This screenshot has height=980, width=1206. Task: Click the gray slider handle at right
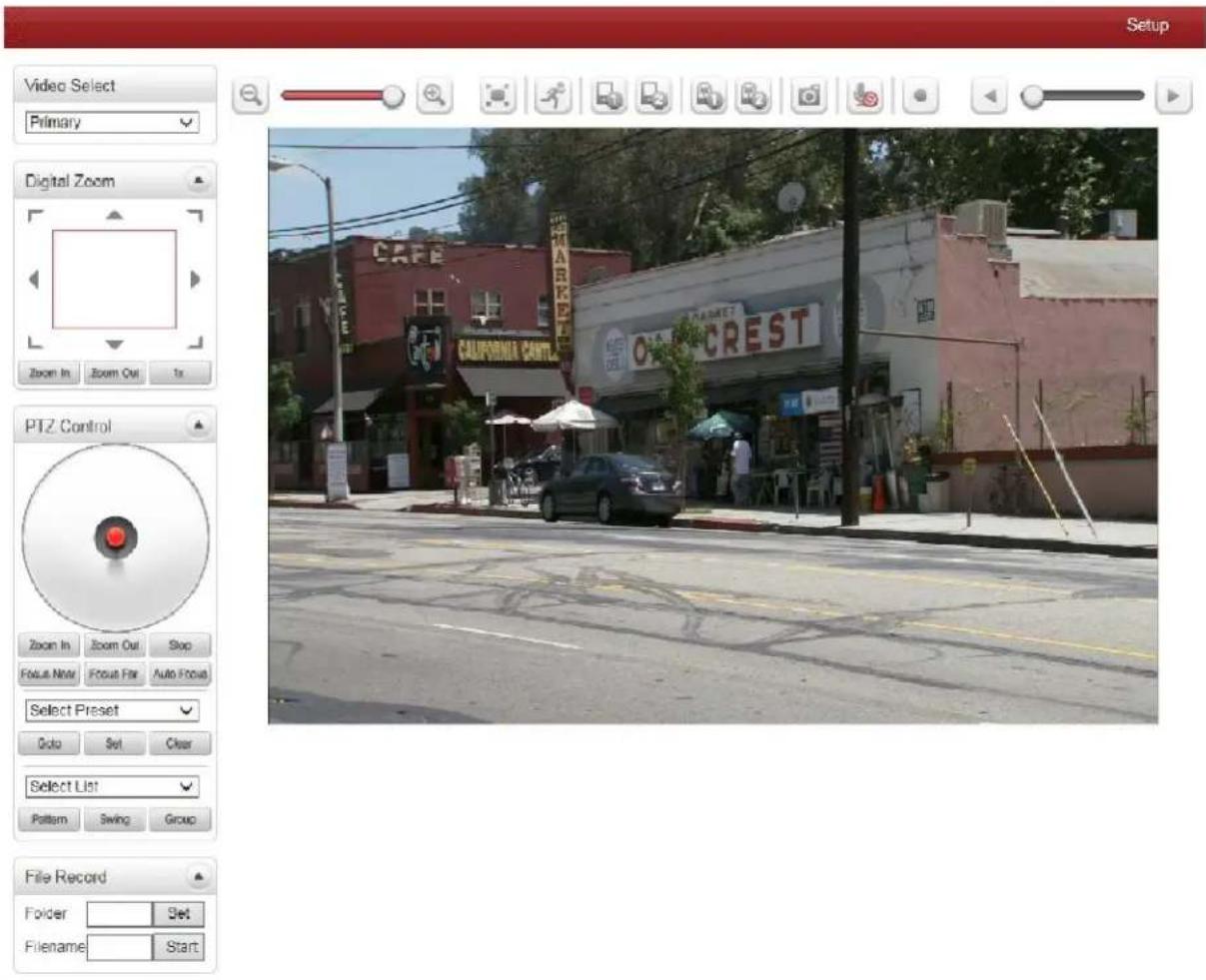click(x=1033, y=96)
